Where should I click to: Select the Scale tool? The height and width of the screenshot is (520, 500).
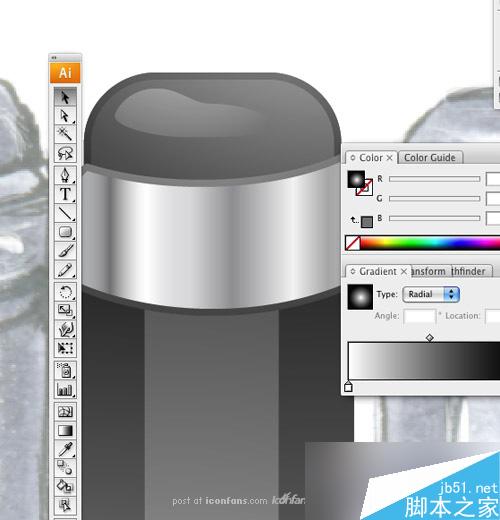(65, 310)
